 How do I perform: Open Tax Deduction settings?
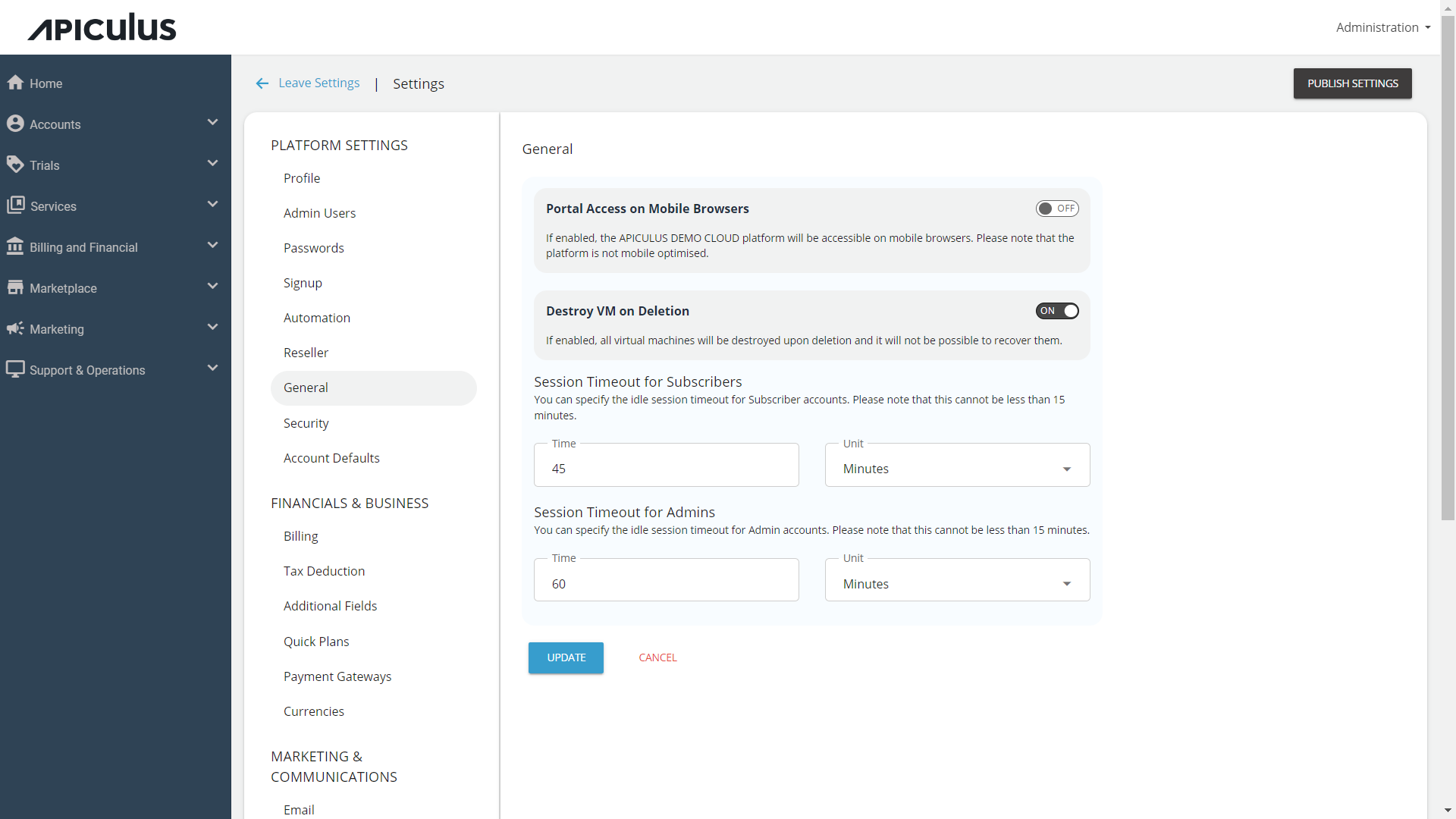click(324, 571)
